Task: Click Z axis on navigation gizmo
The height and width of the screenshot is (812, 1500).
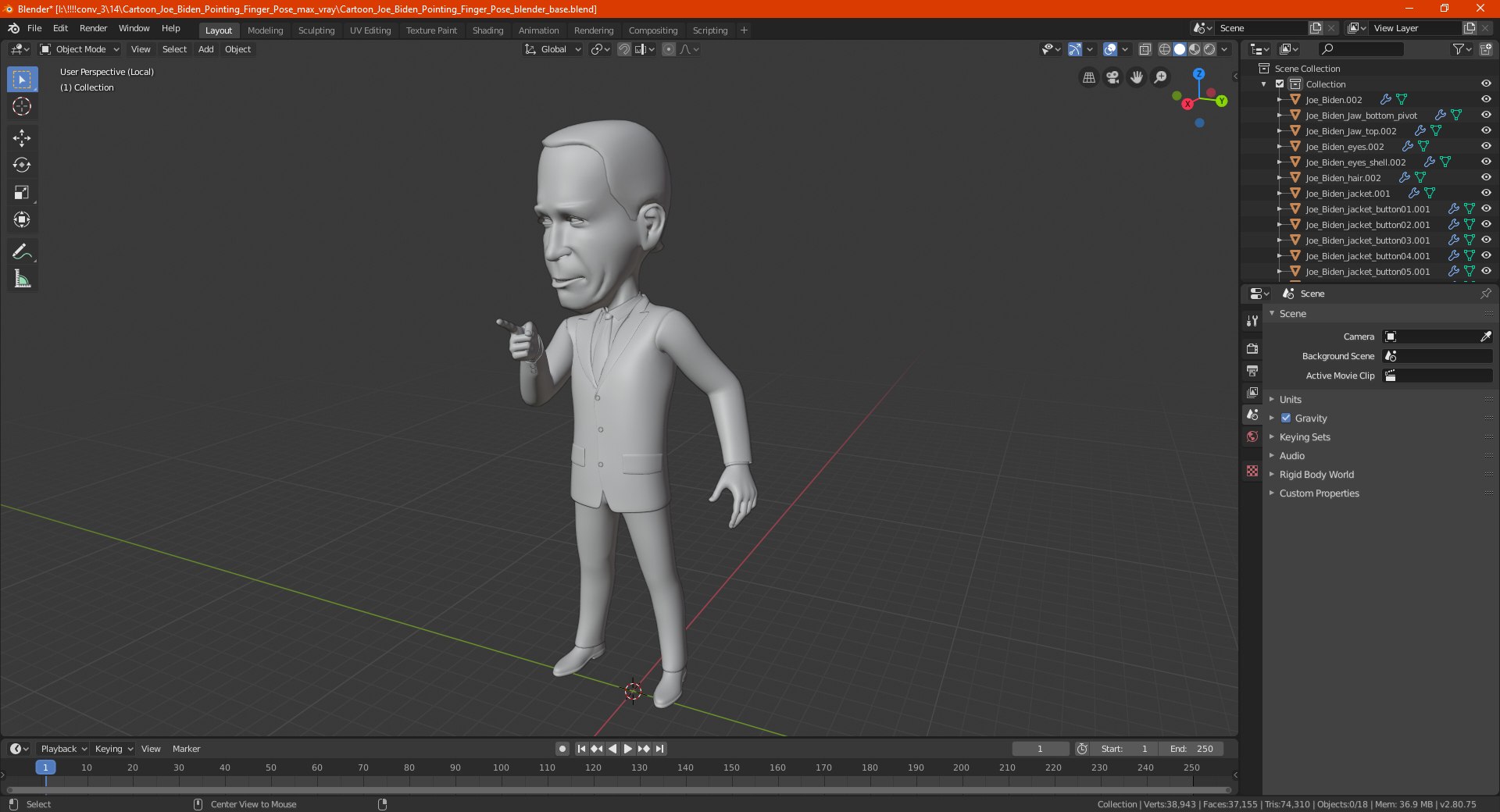Action: coord(1198,73)
